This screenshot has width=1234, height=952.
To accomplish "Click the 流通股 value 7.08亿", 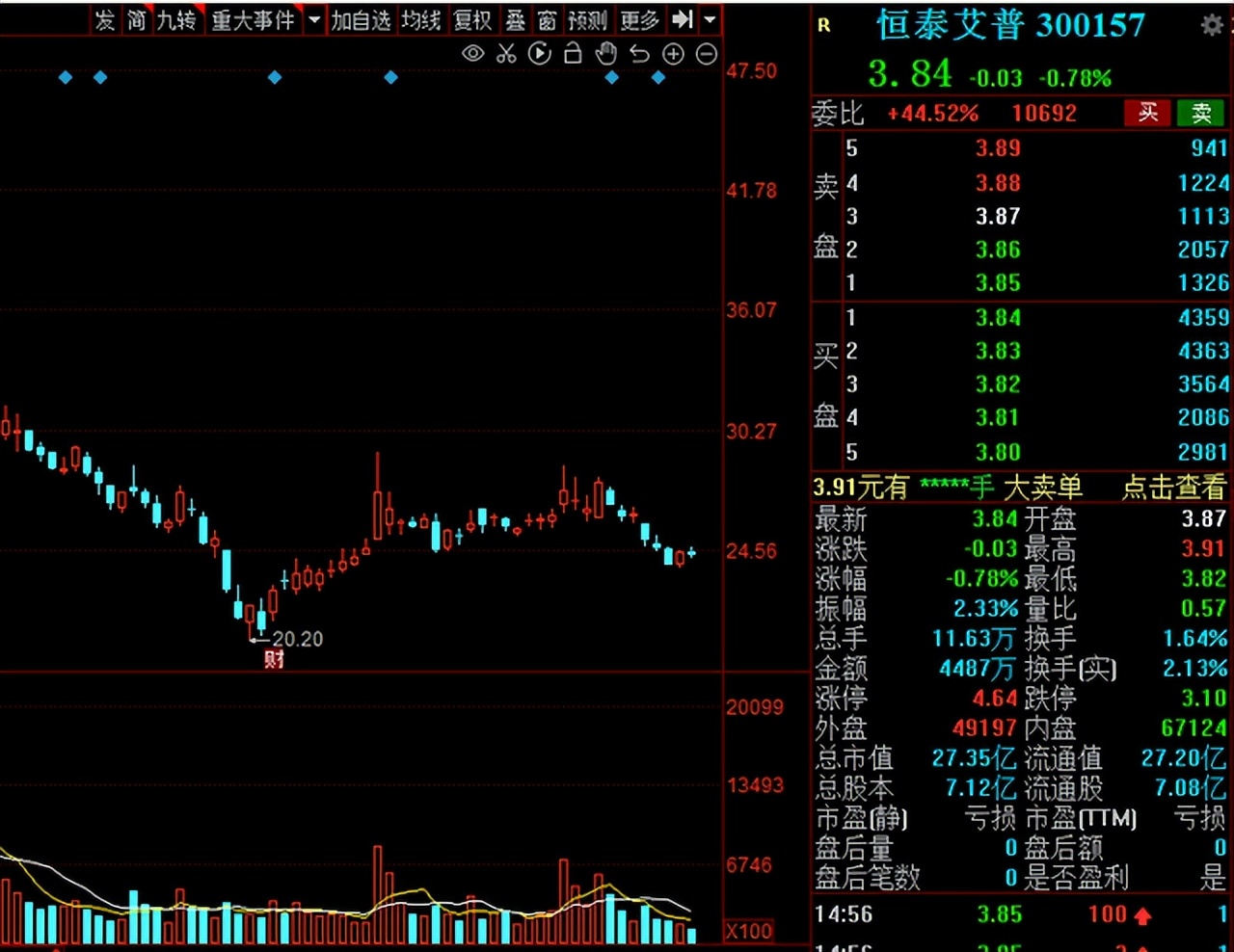I will [x=1192, y=788].
